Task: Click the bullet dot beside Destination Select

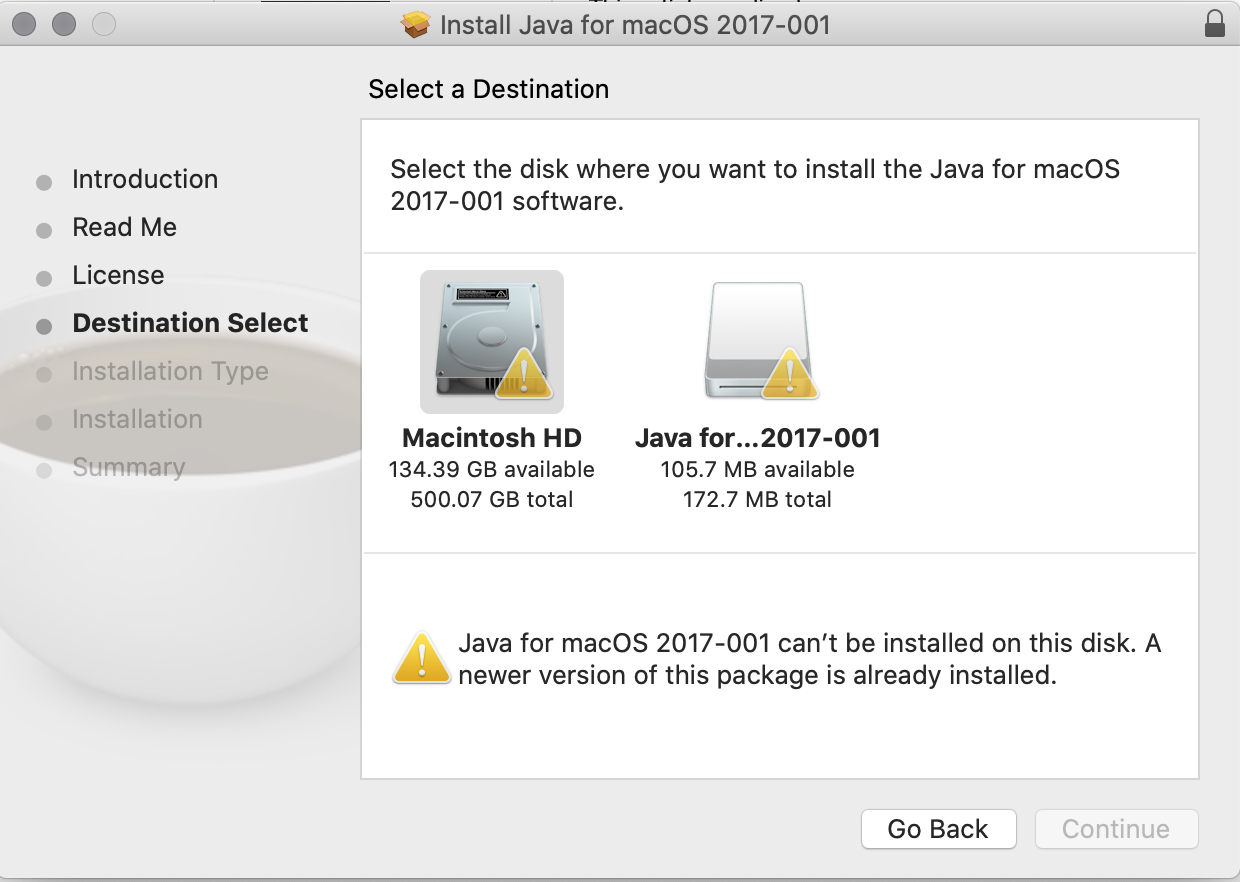Action: point(44,326)
